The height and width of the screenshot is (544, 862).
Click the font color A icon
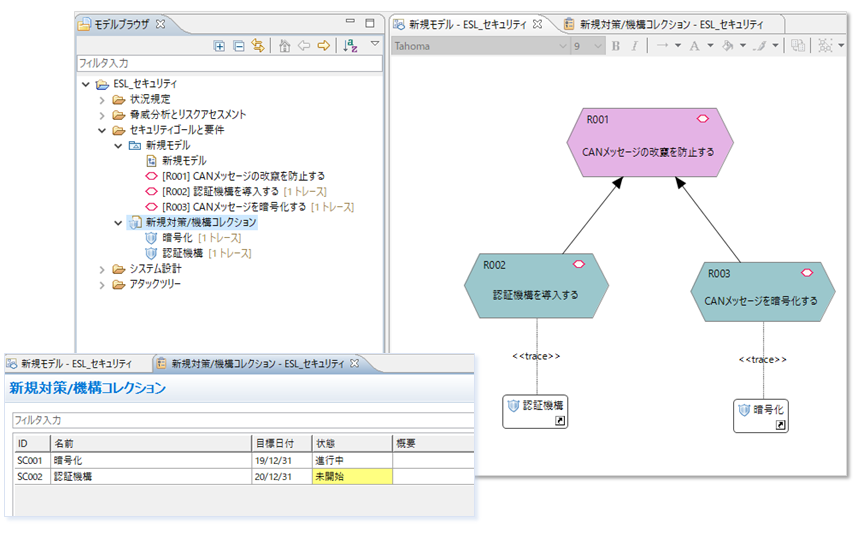pos(695,46)
